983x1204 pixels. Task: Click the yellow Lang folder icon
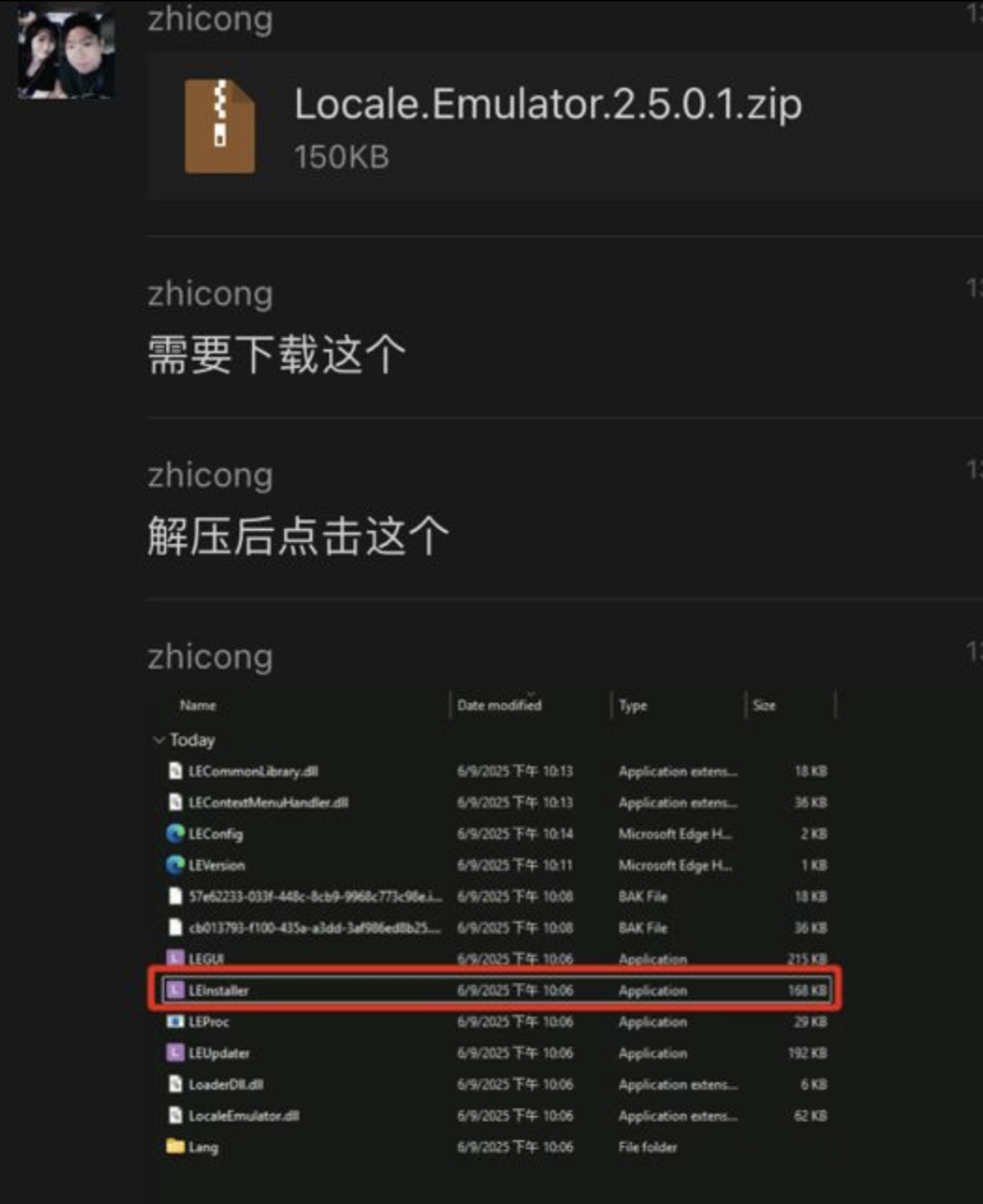(x=175, y=1146)
